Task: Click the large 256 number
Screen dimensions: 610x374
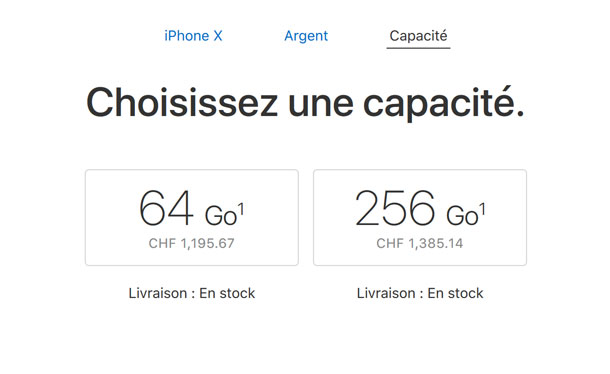Action: coord(395,208)
